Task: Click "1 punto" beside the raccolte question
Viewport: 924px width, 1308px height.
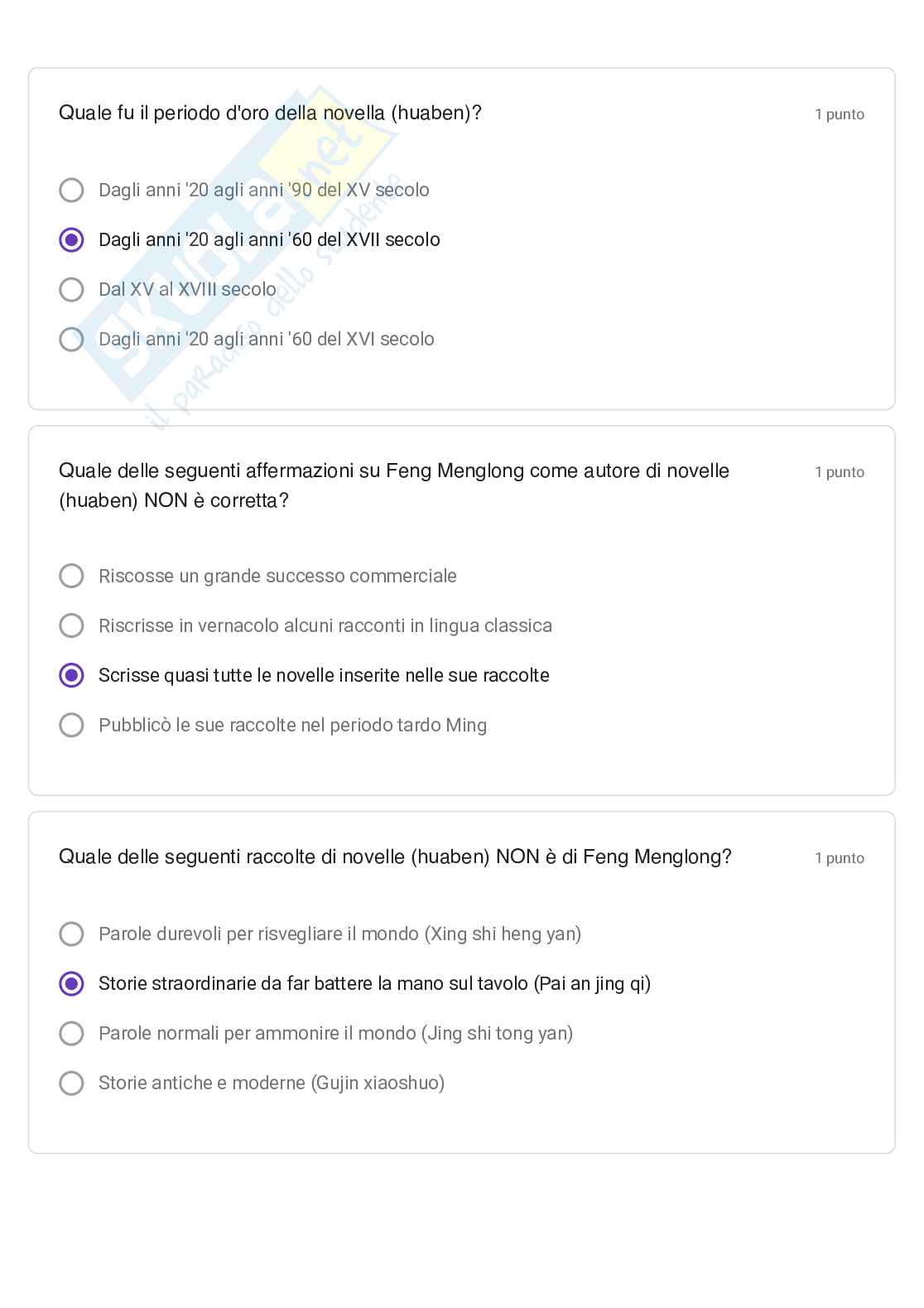Action: (839, 858)
